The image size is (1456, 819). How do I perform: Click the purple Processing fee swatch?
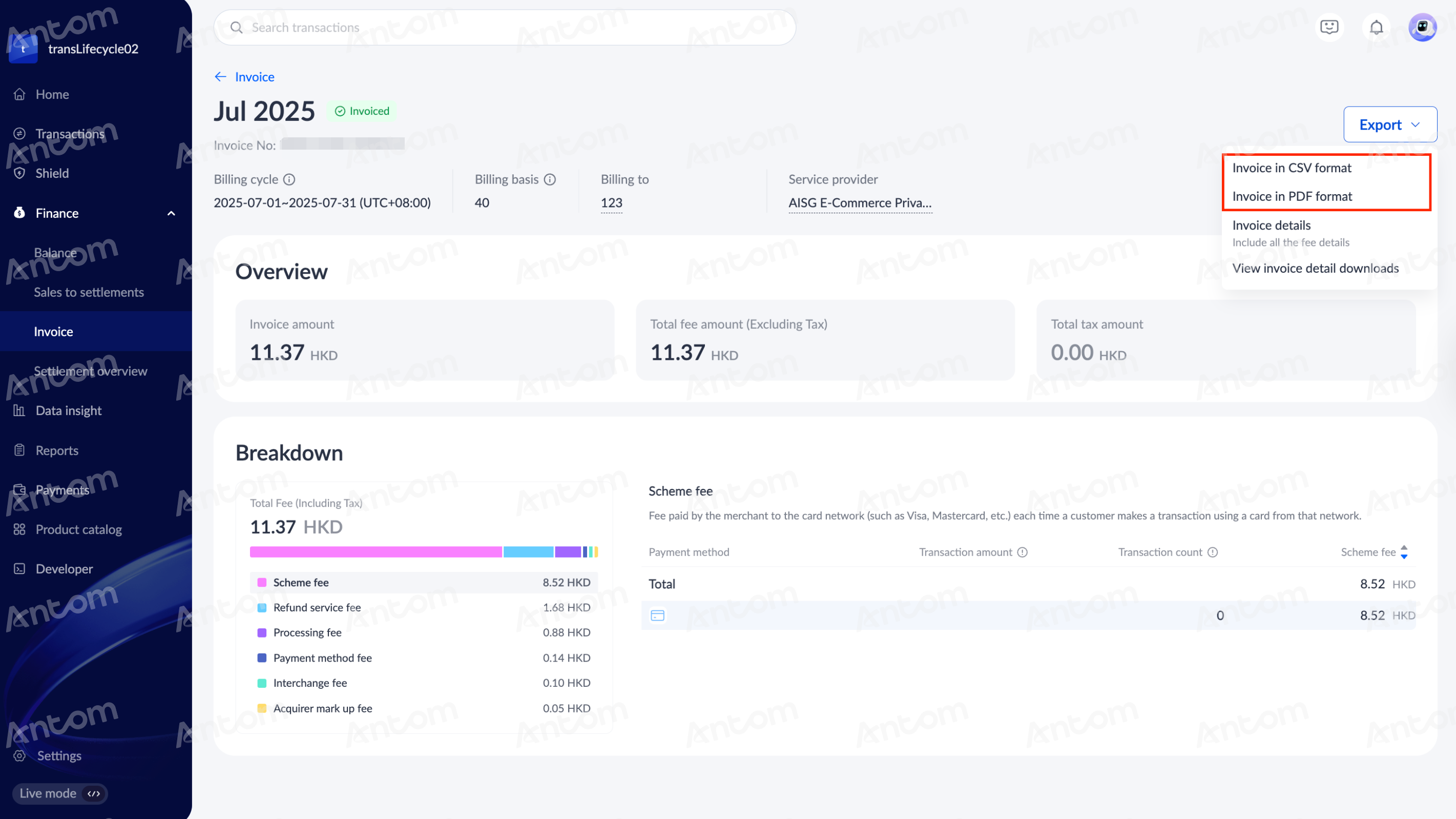pos(262,633)
